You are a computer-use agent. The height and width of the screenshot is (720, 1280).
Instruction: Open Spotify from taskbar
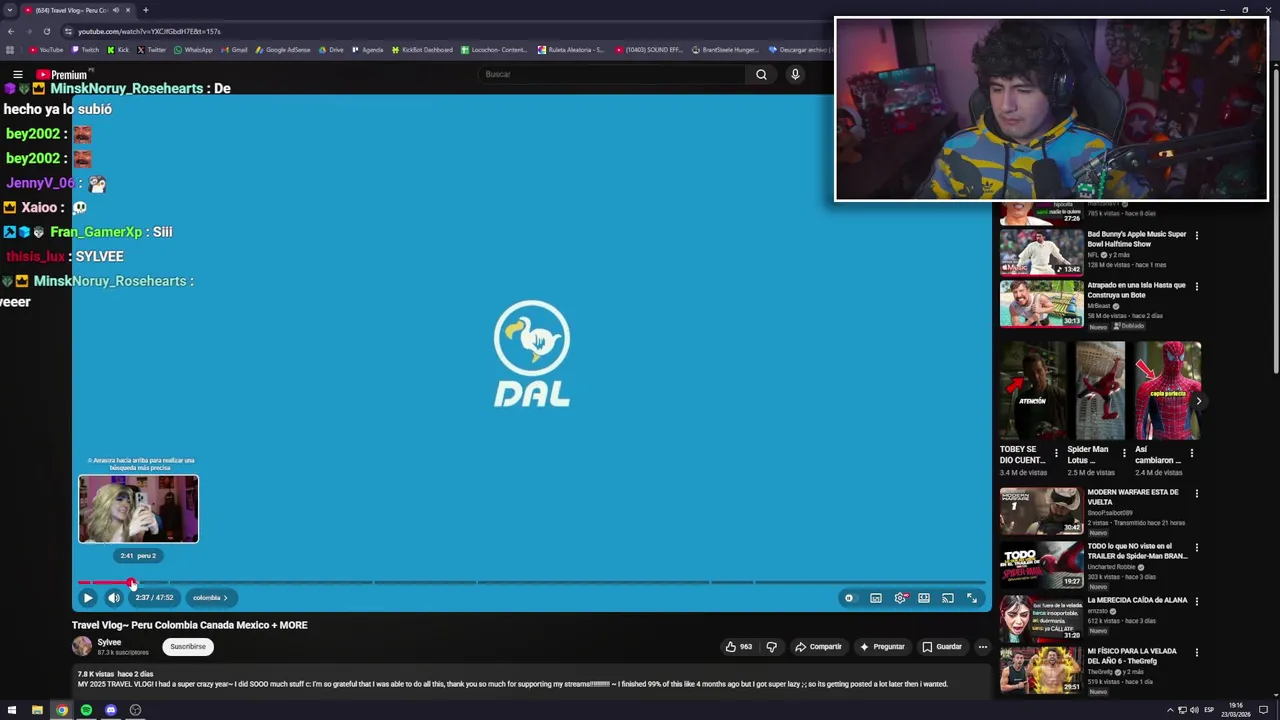(86, 710)
